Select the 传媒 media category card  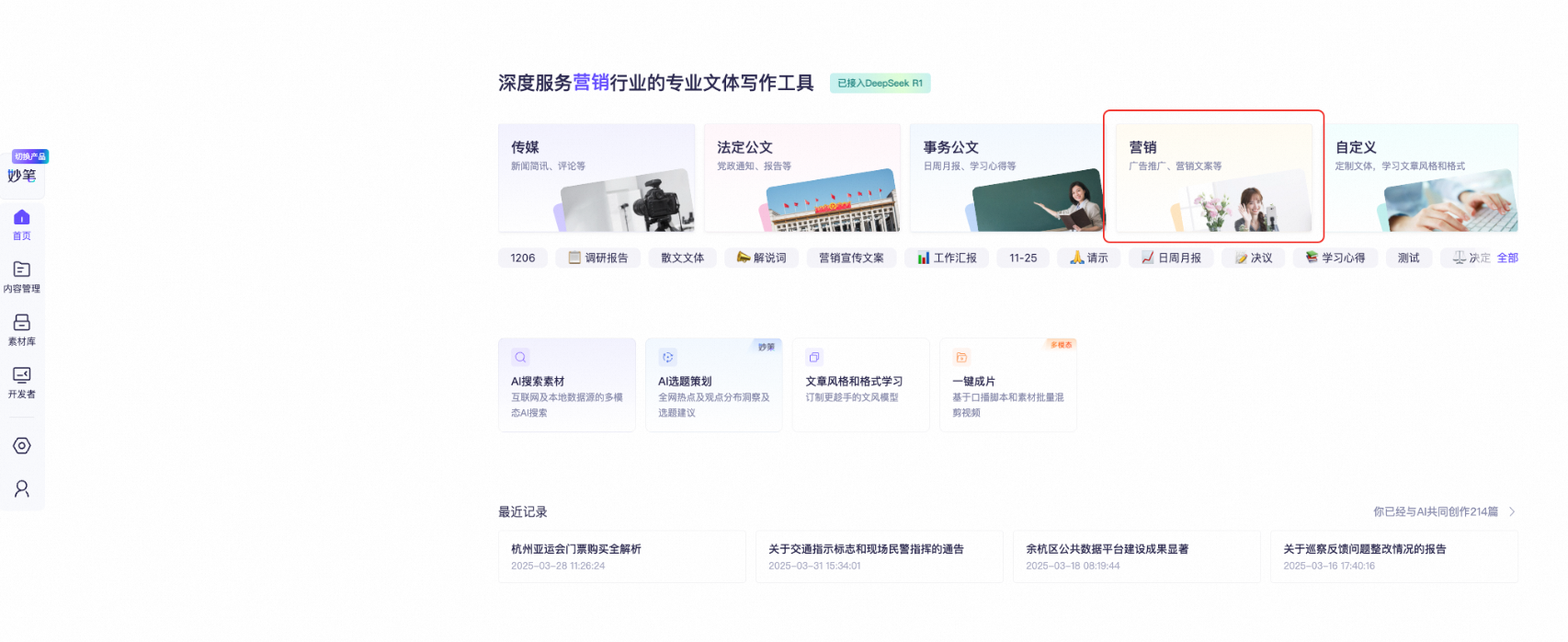pyautogui.click(x=597, y=178)
